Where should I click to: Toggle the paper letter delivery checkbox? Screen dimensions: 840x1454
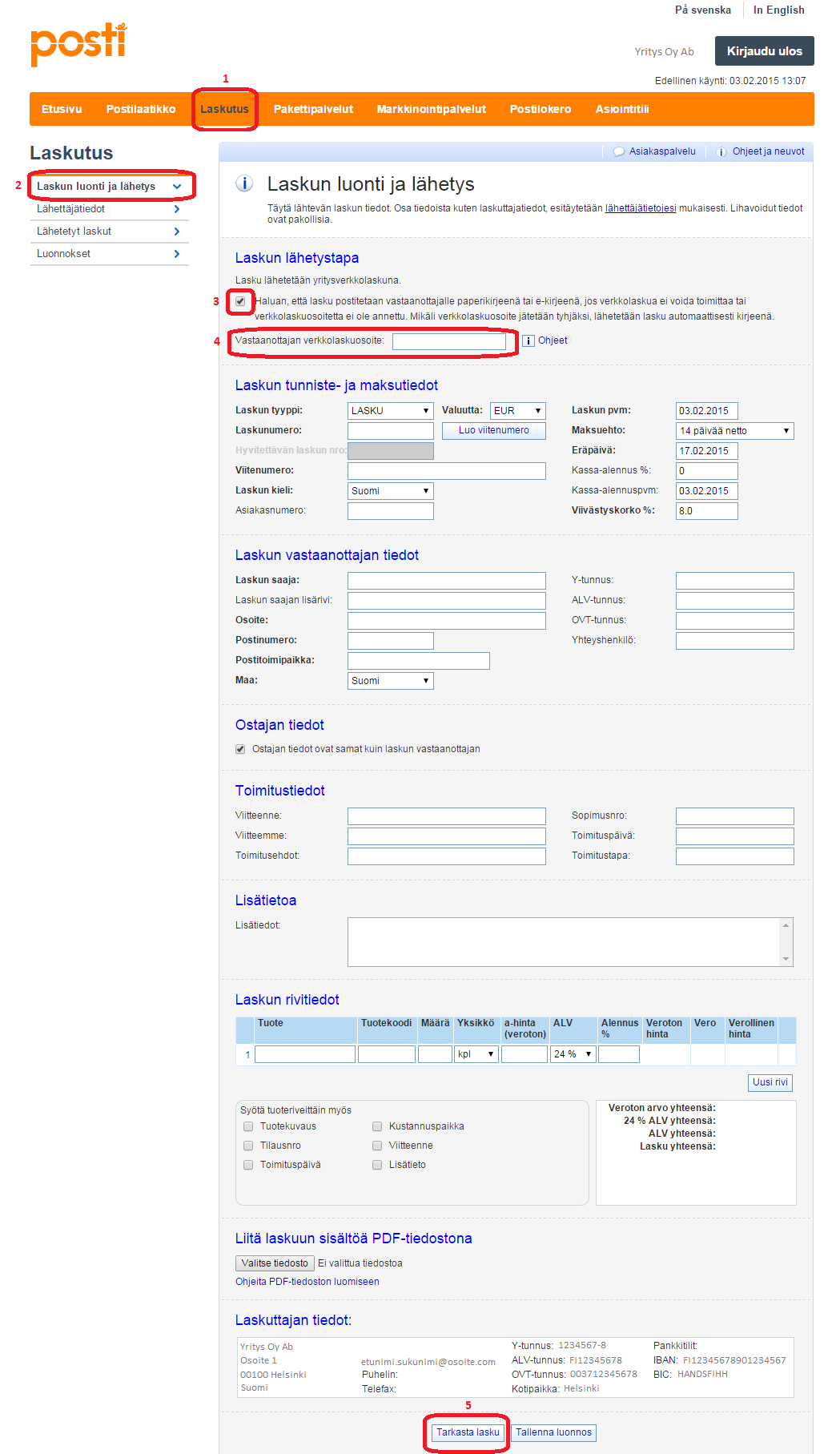240,301
